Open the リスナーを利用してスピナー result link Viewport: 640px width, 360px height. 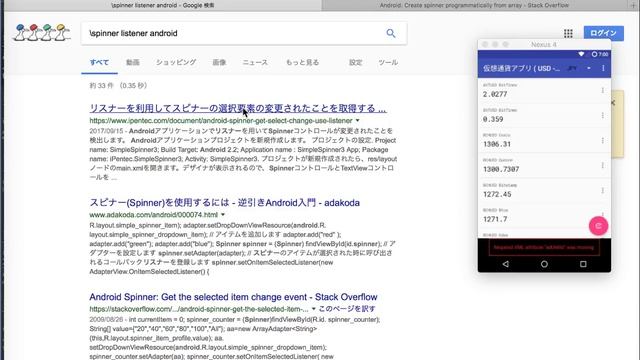coord(238,109)
